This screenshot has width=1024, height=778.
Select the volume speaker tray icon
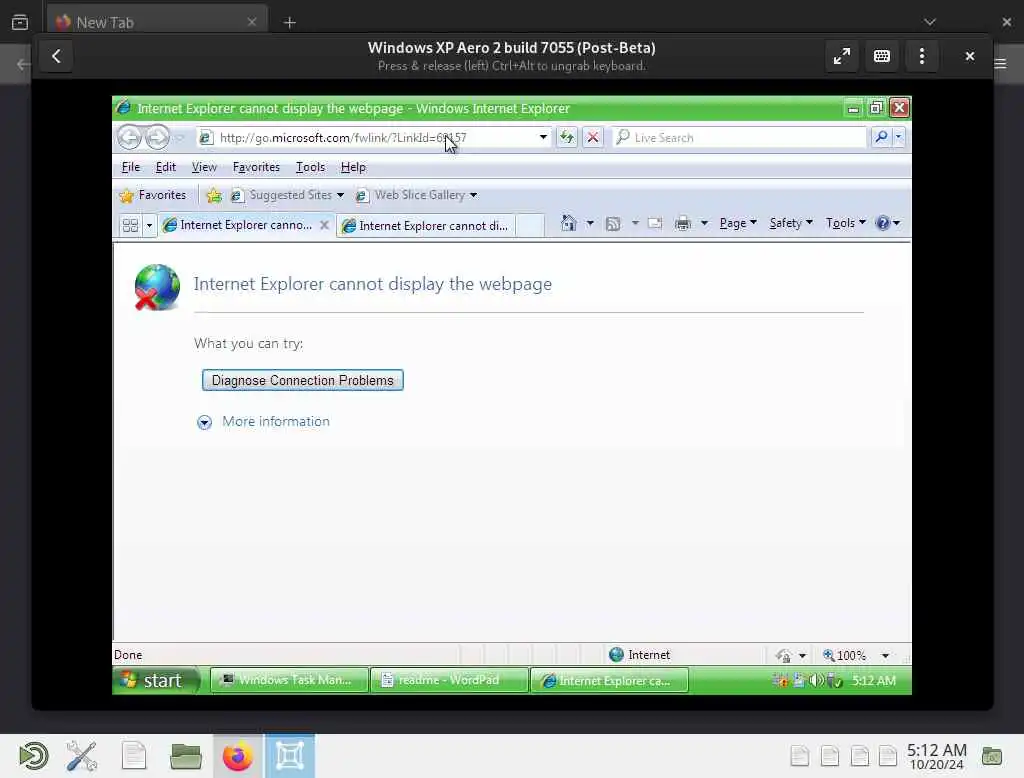[x=816, y=681]
